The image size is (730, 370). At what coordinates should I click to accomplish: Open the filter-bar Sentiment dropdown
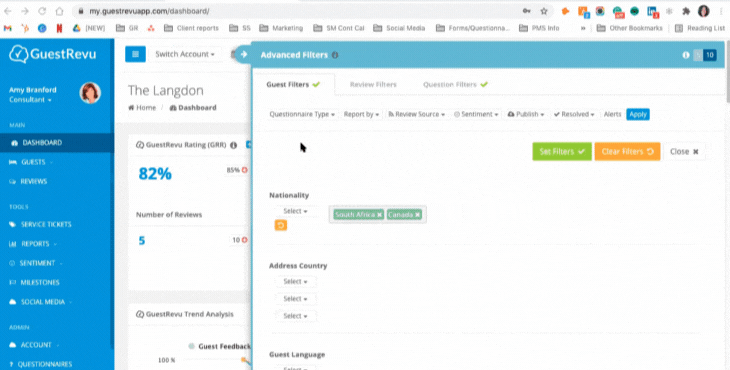pos(476,114)
